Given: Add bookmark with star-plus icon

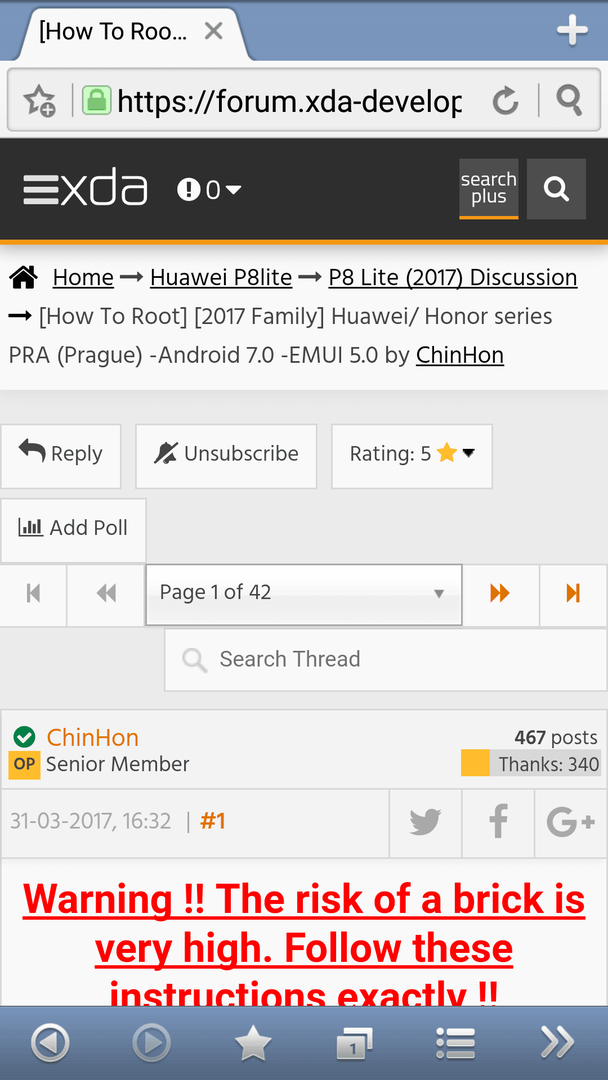Looking at the screenshot, I should 40,101.
